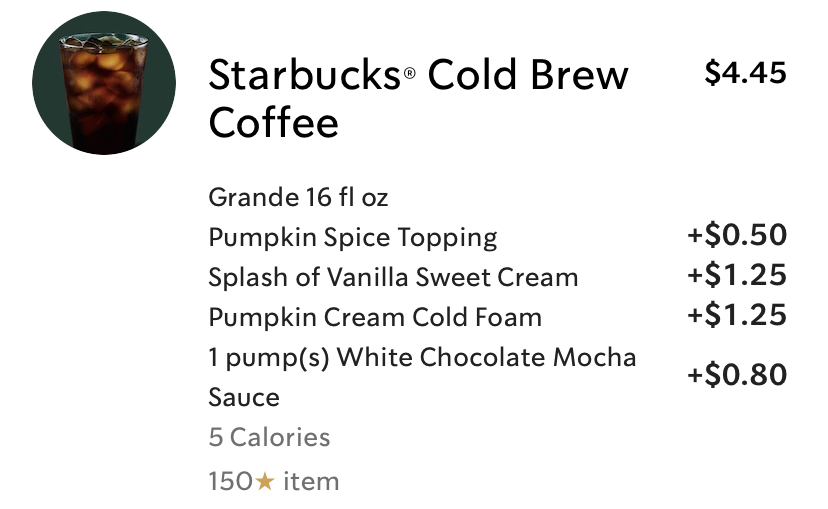Click the +$0.80 mocha sauce charge
Image resolution: width=828 pixels, height=509 pixels.
point(737,376)
